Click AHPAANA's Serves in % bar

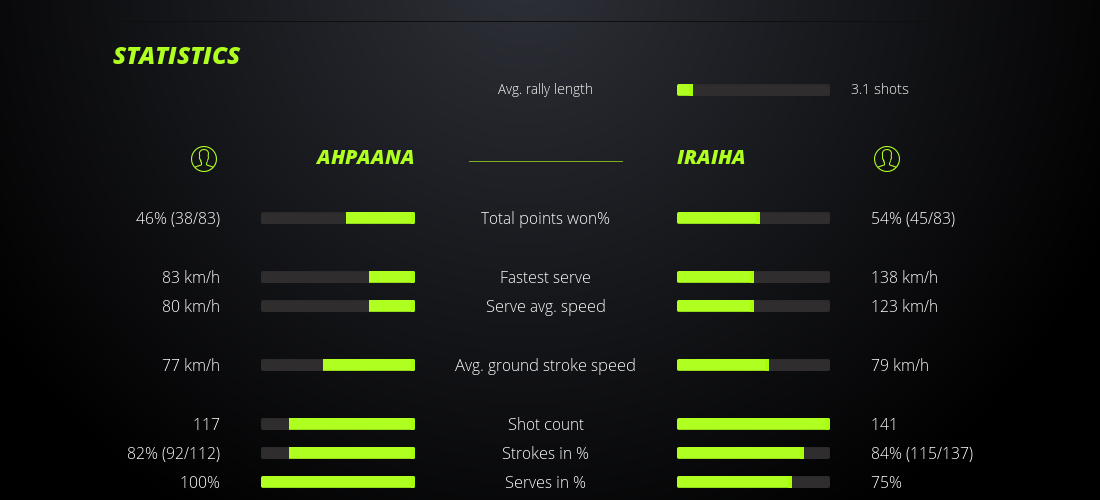tap(338, 482)
